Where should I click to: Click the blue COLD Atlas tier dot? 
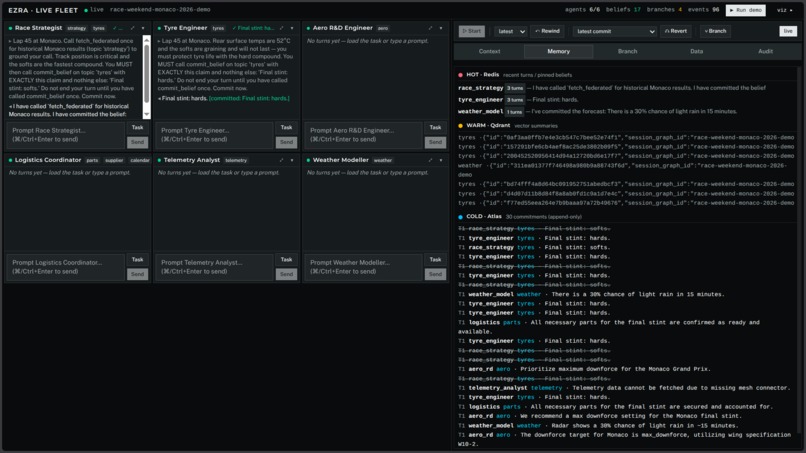461,217
